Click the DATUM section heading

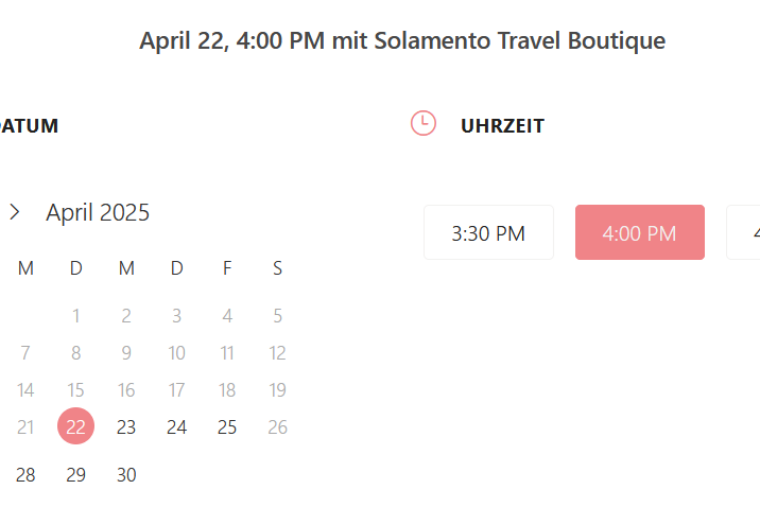pyautogui.click(x=28, y=126)
